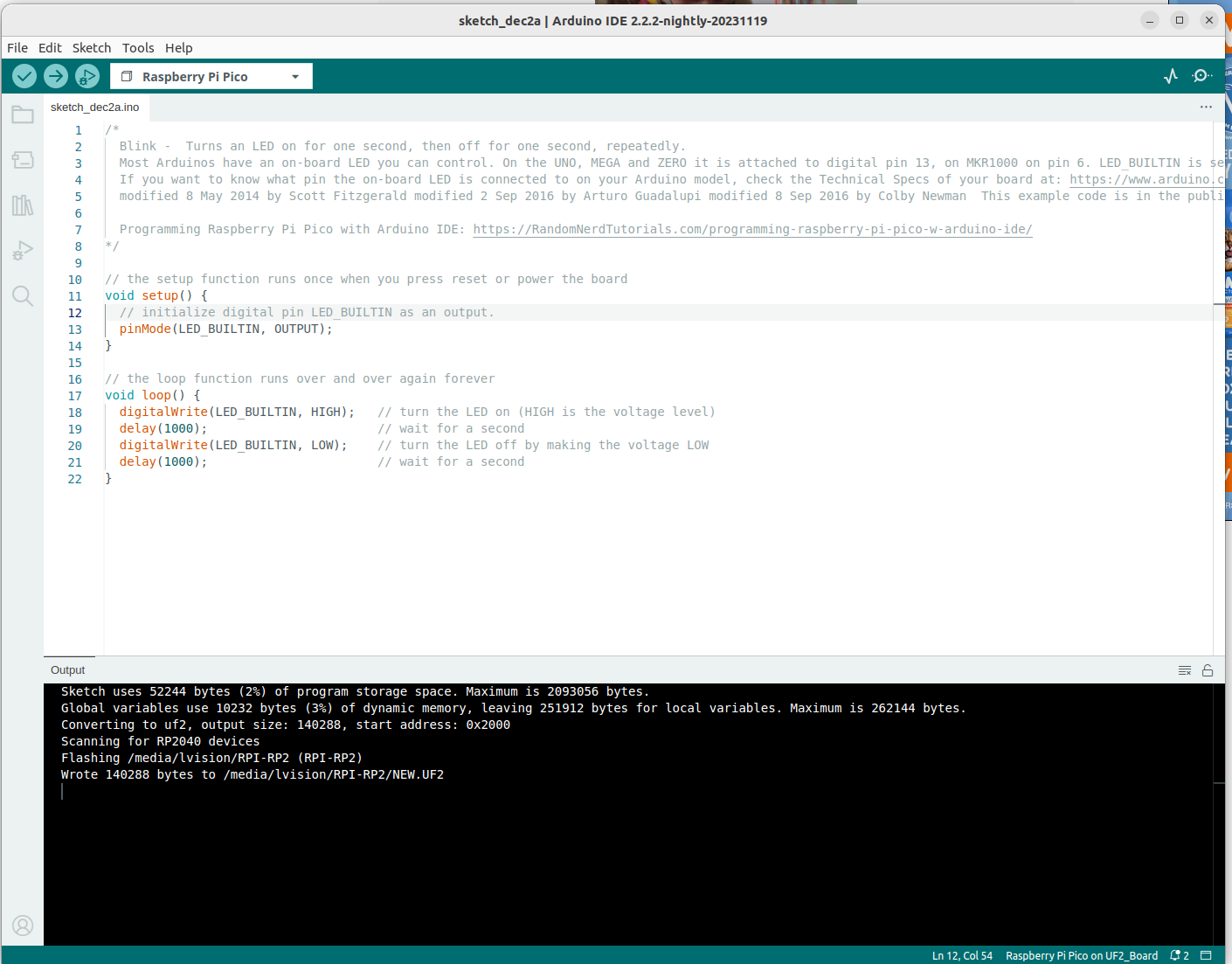
Task: Start debugging with the Debug button
Action: point(87,77)
